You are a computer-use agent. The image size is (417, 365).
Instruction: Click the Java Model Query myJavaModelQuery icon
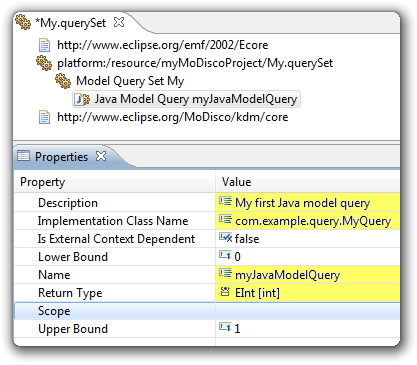pos(82,99)
